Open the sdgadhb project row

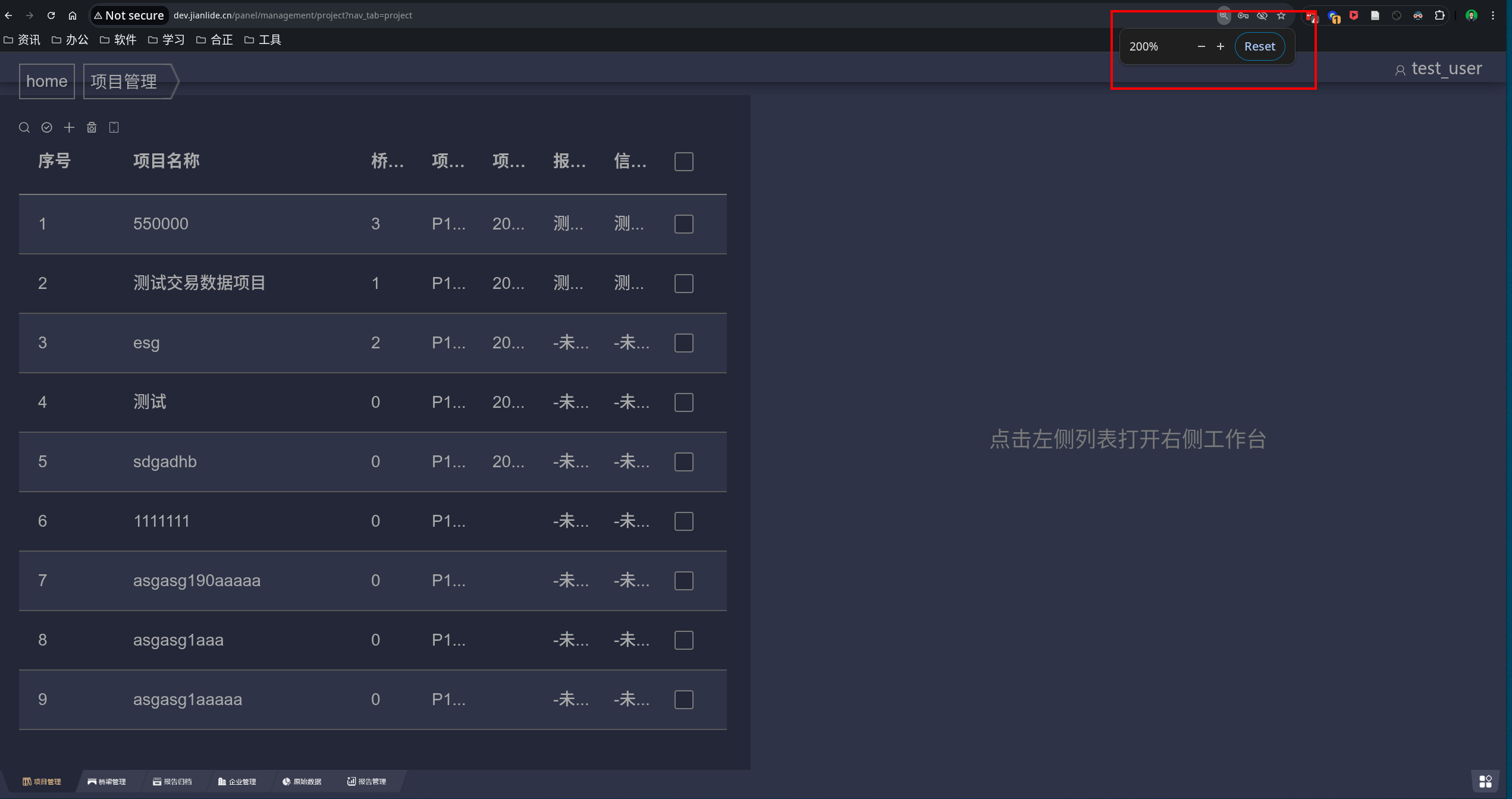(x=165, y=462)
